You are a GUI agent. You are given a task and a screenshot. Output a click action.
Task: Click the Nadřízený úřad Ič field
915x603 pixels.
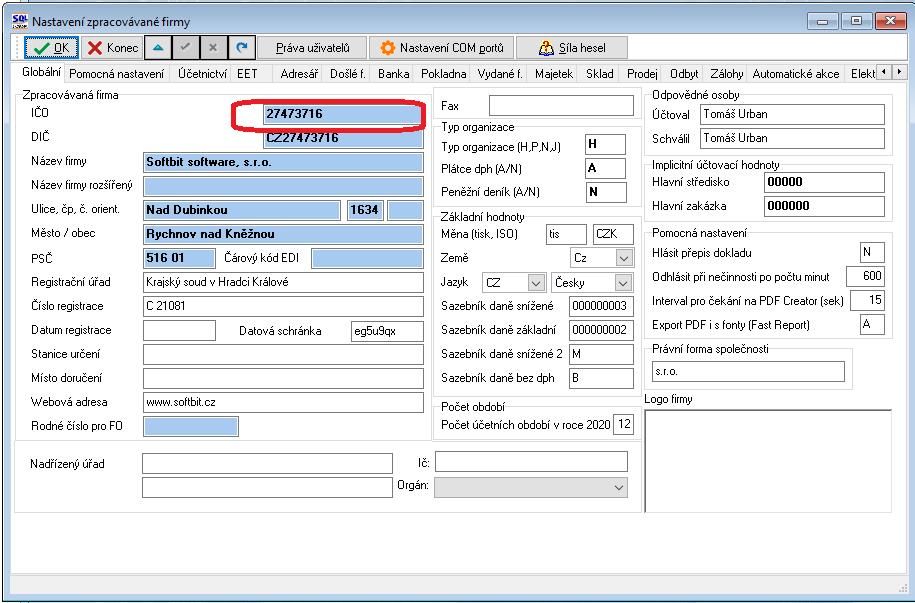pos(531,461)
